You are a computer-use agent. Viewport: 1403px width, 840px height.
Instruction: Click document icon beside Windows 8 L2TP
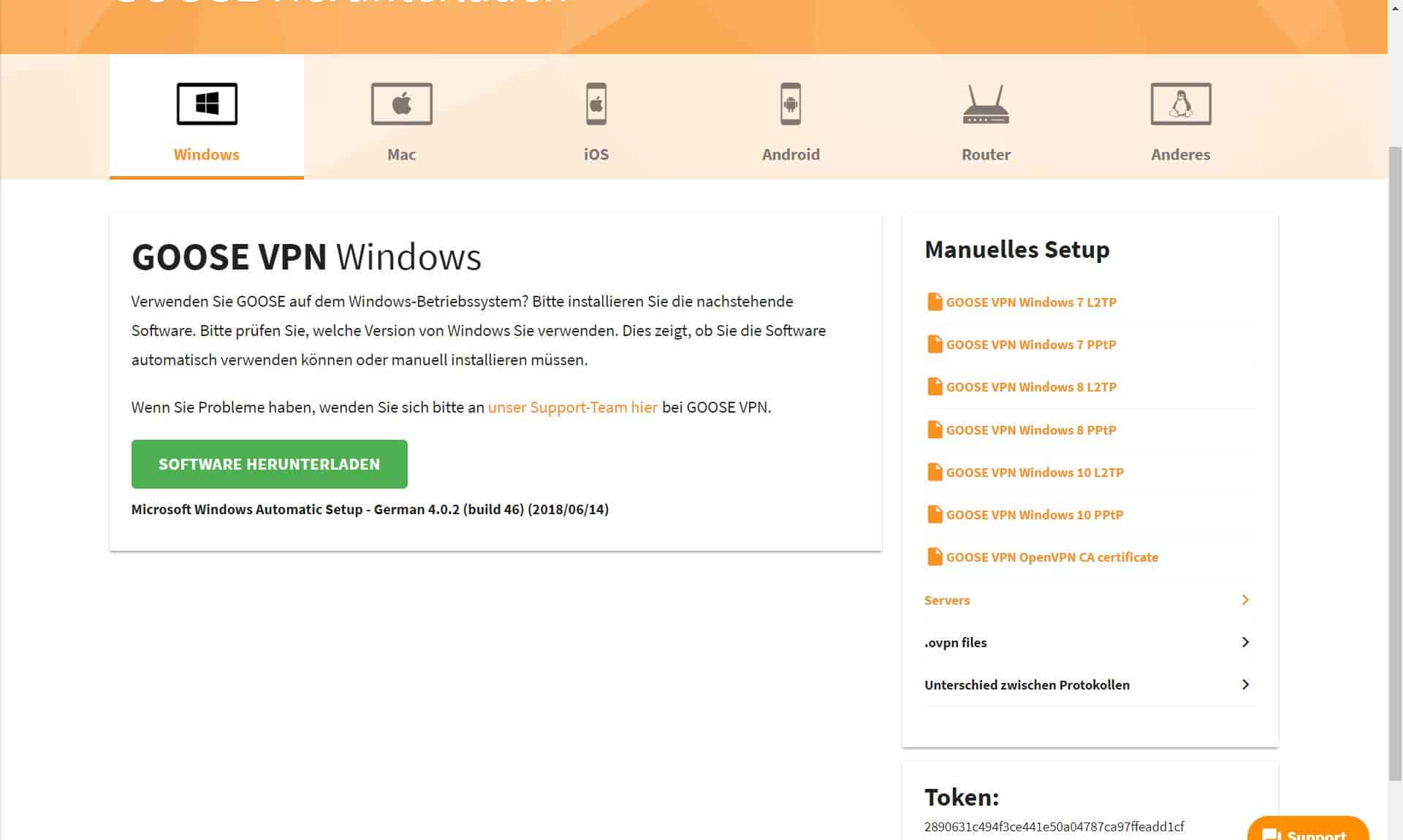[934, 386]
